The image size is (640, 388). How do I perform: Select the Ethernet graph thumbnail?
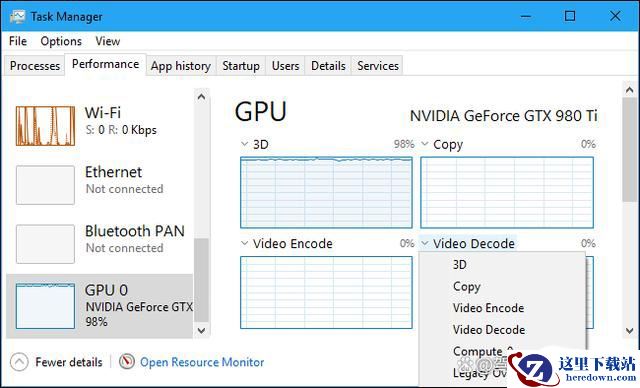click(x=45, y=185)
